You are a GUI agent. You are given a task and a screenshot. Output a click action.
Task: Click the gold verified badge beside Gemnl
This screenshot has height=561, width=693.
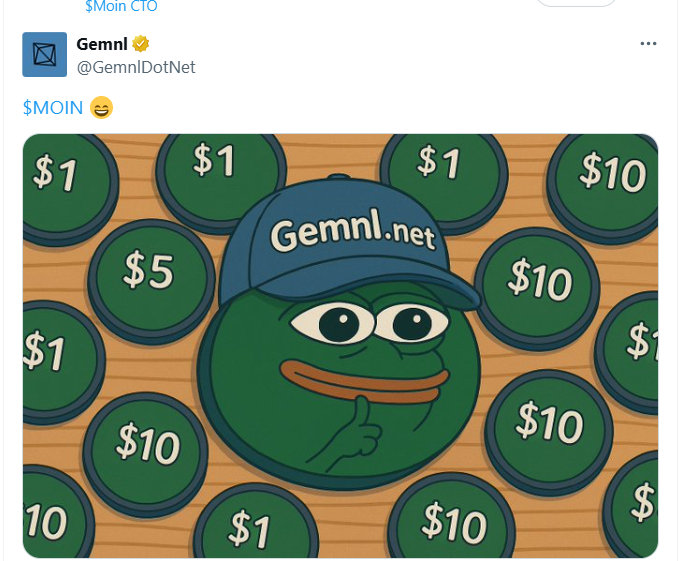tap(141, 44)
